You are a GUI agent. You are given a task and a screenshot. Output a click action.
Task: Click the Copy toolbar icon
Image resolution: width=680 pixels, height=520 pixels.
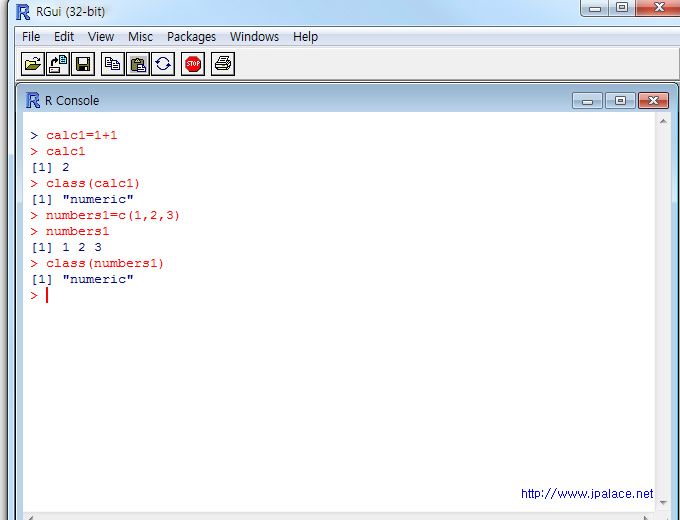coord(113,64)
